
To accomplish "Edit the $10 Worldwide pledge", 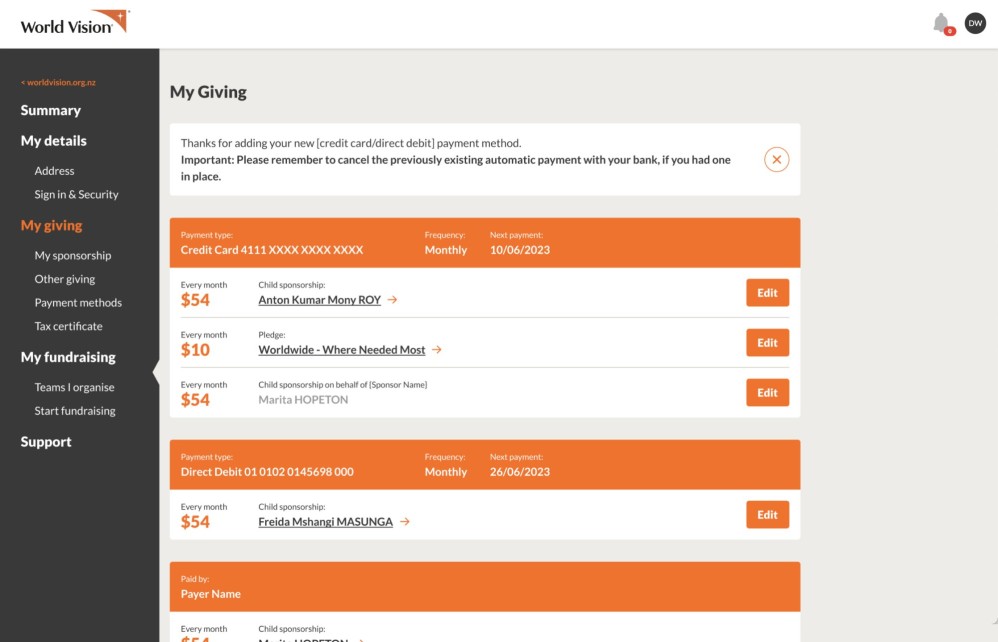I will pyautogui.click(x=767, y=343).
